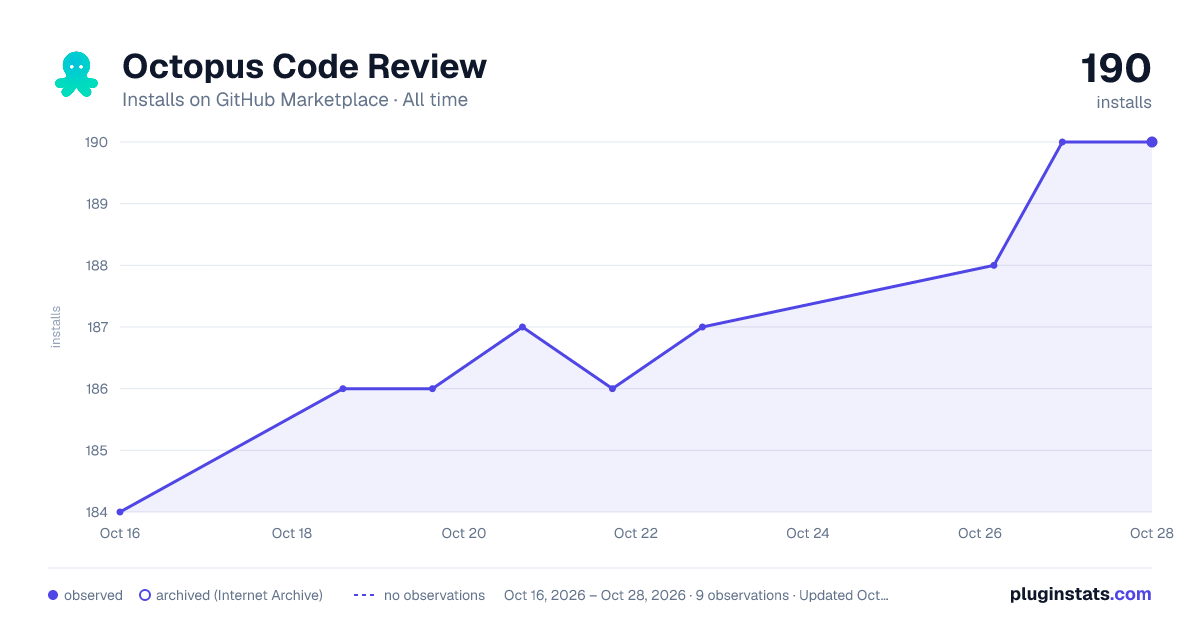The image size is (1200, 630).
Task: Click the Oct 22 x-axis label
Action: tap(636, 533)
